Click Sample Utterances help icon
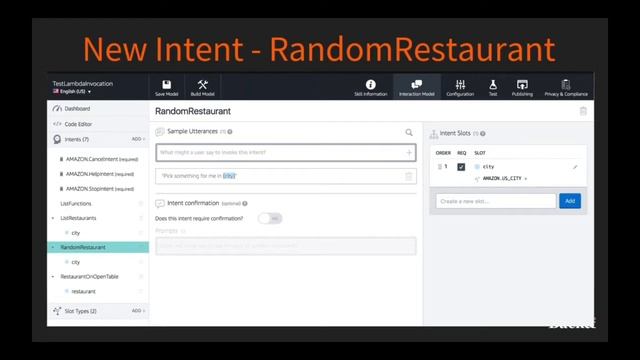Image resolution: width=640 pixels, height=360 pixels. pyautogui.click(x=230, y=132)
